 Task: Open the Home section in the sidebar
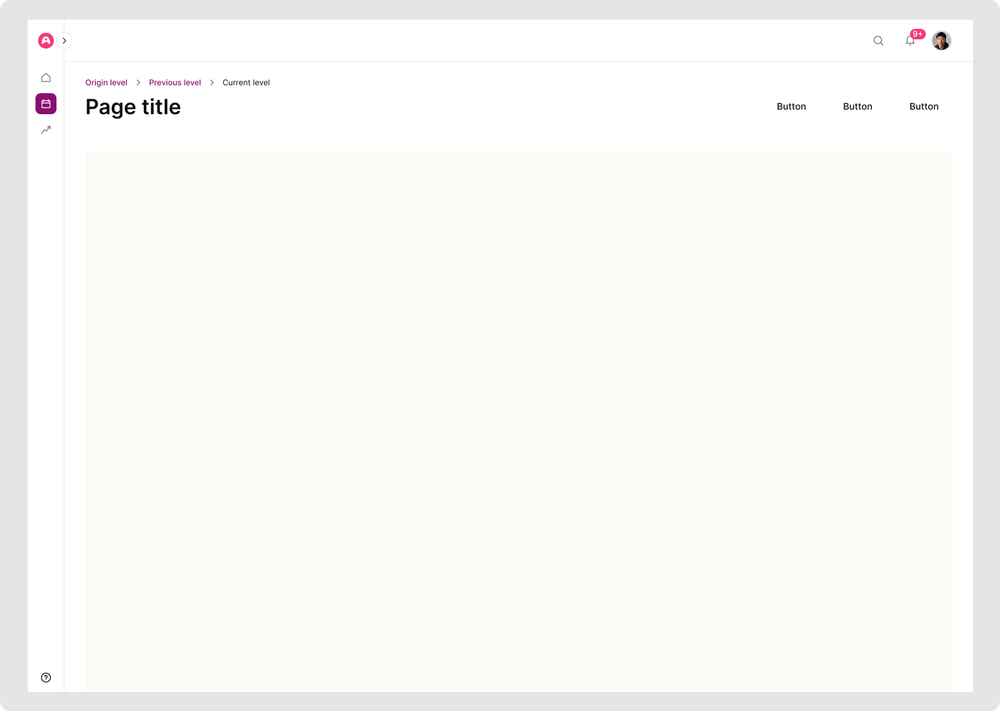click(45, 77)
